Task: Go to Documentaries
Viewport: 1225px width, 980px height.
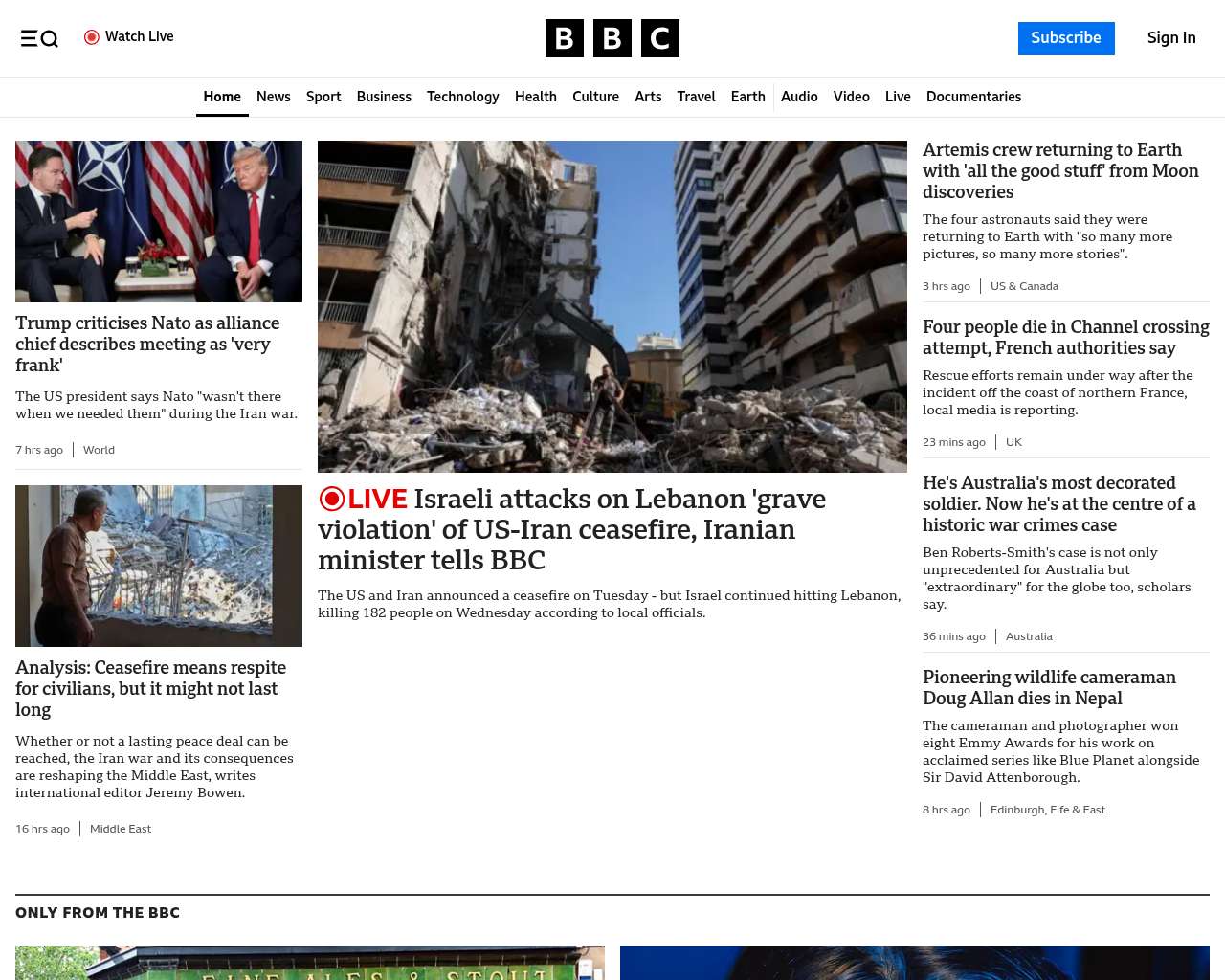Action: pyautogui.click(x=973, y=97)
